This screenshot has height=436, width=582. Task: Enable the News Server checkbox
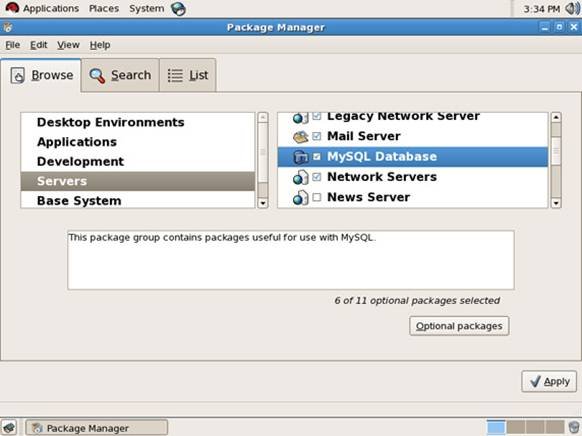pos(317,197)
